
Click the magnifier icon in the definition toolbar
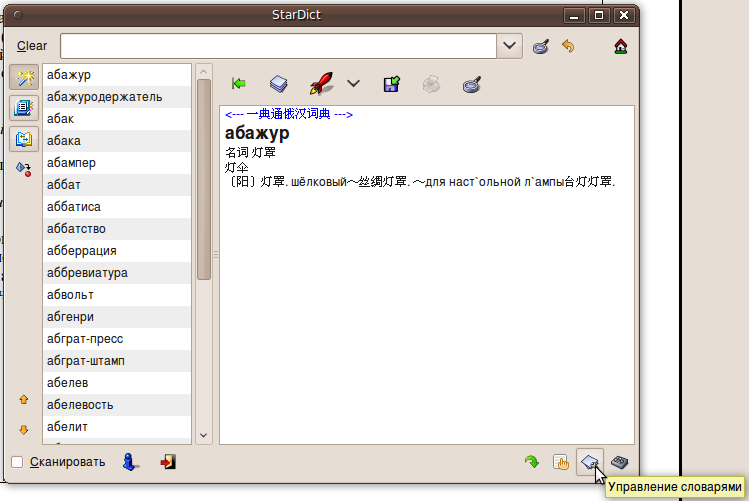471,85
